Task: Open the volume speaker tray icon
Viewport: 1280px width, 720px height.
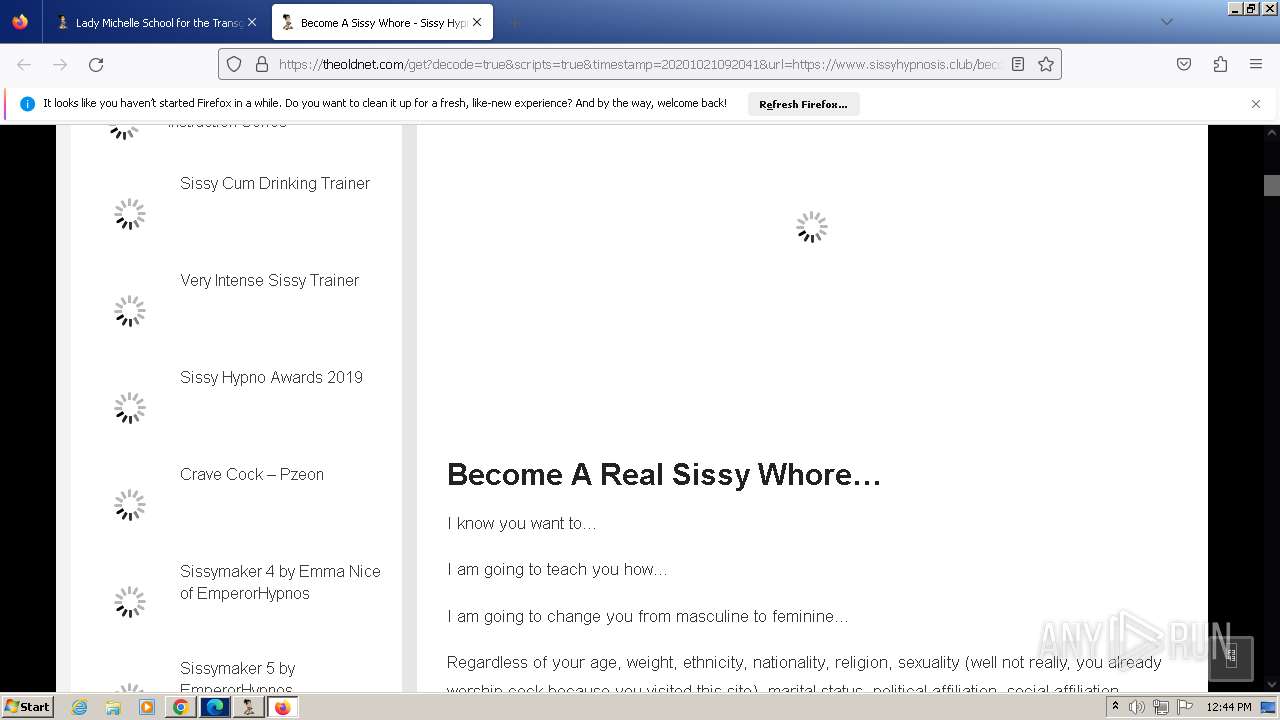Action: coord(1138,707)
